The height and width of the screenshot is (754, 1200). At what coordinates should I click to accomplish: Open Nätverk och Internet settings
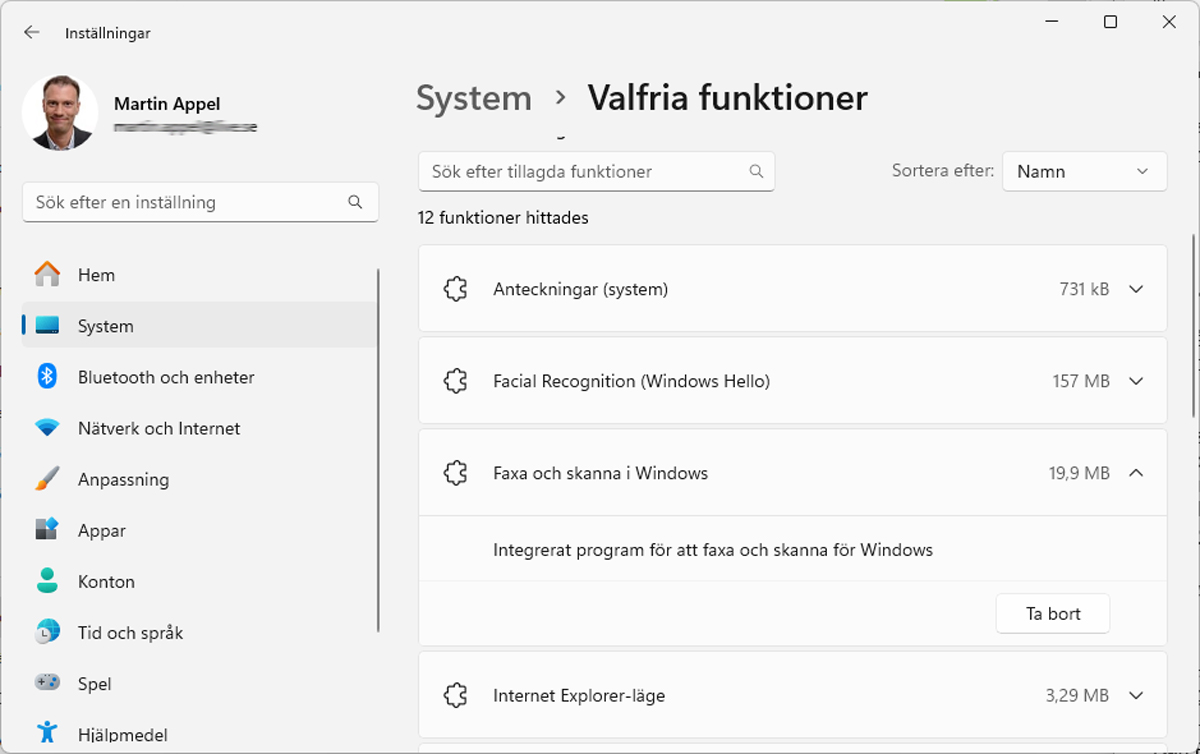159,428
